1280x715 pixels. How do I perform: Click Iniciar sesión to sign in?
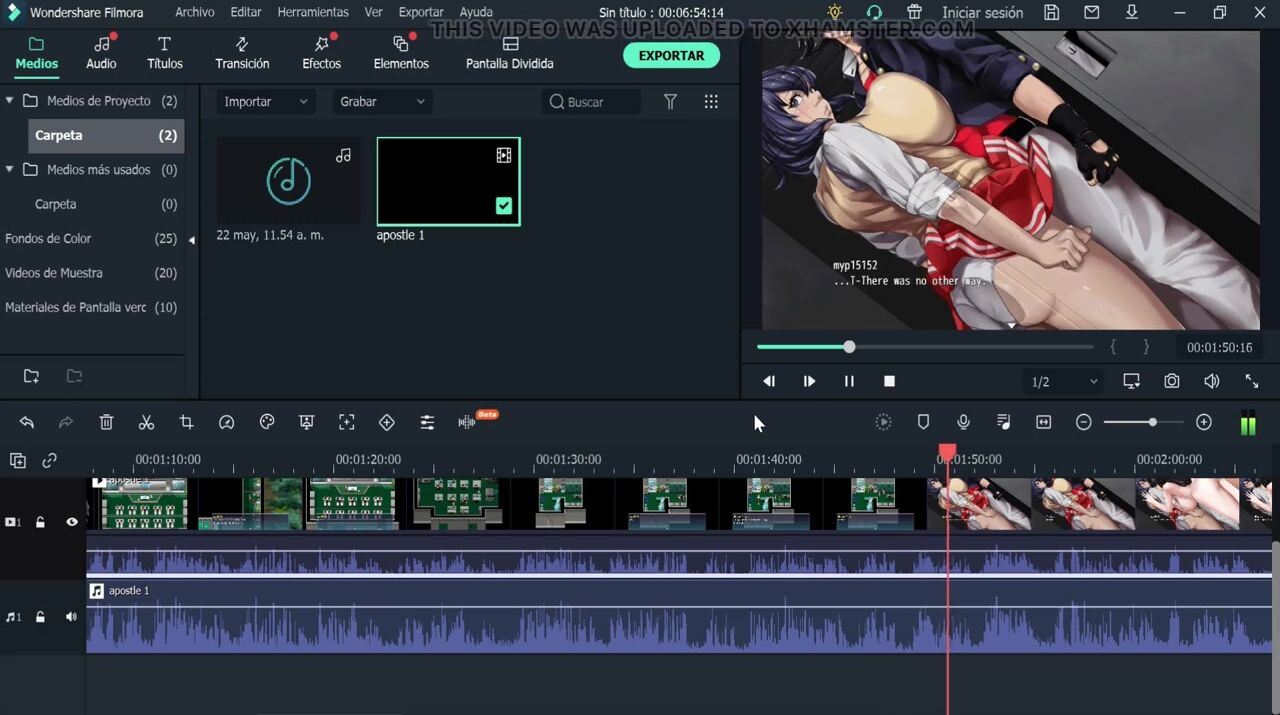pos(982,13)
